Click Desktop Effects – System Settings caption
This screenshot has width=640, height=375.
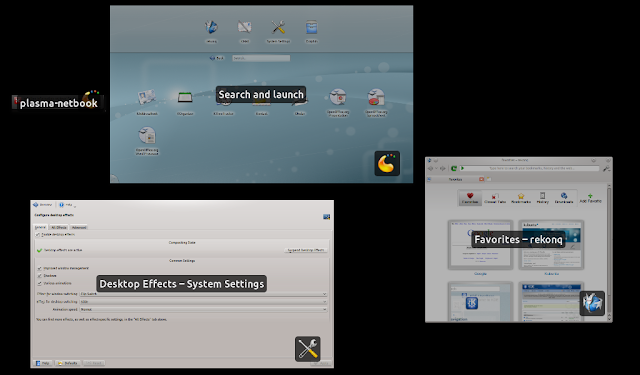coord(182,284)
